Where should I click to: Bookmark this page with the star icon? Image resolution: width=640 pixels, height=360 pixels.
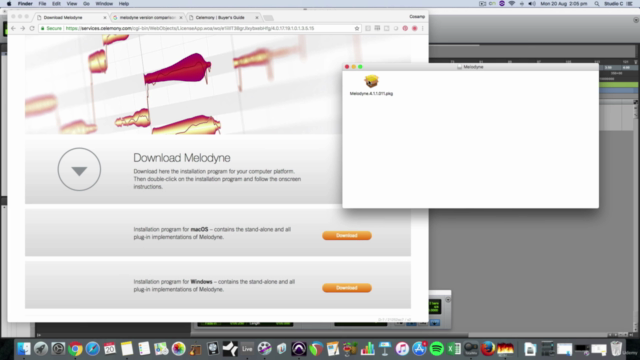click(357, 28)
